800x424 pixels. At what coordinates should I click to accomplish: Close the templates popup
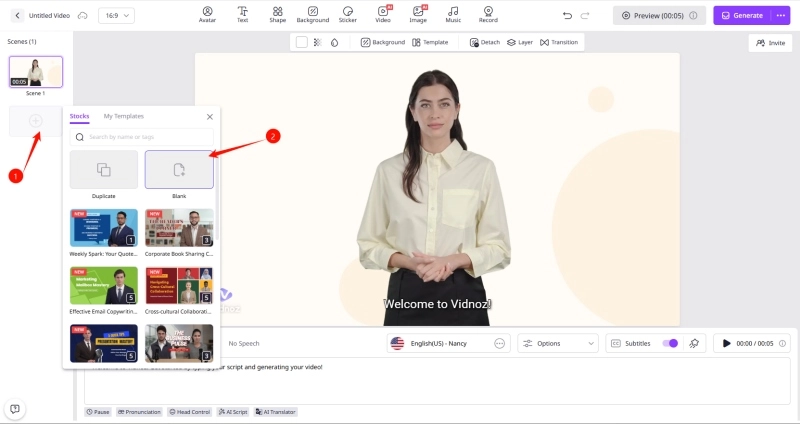(x=210, y=117)
